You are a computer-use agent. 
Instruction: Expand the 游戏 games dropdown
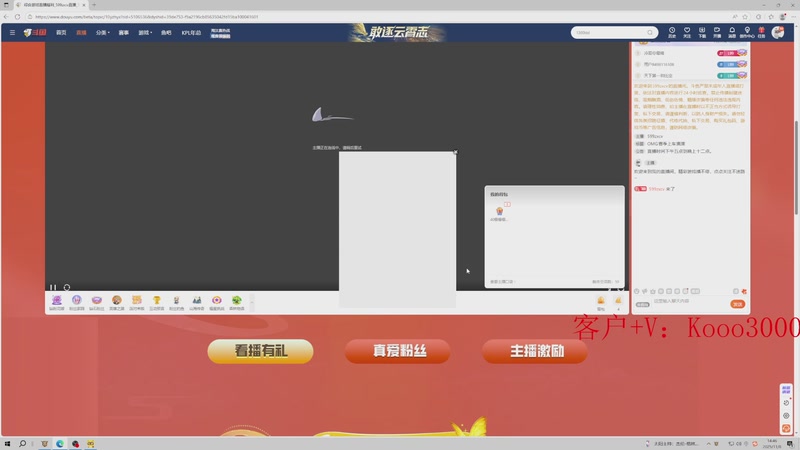(x=145, y=33)
